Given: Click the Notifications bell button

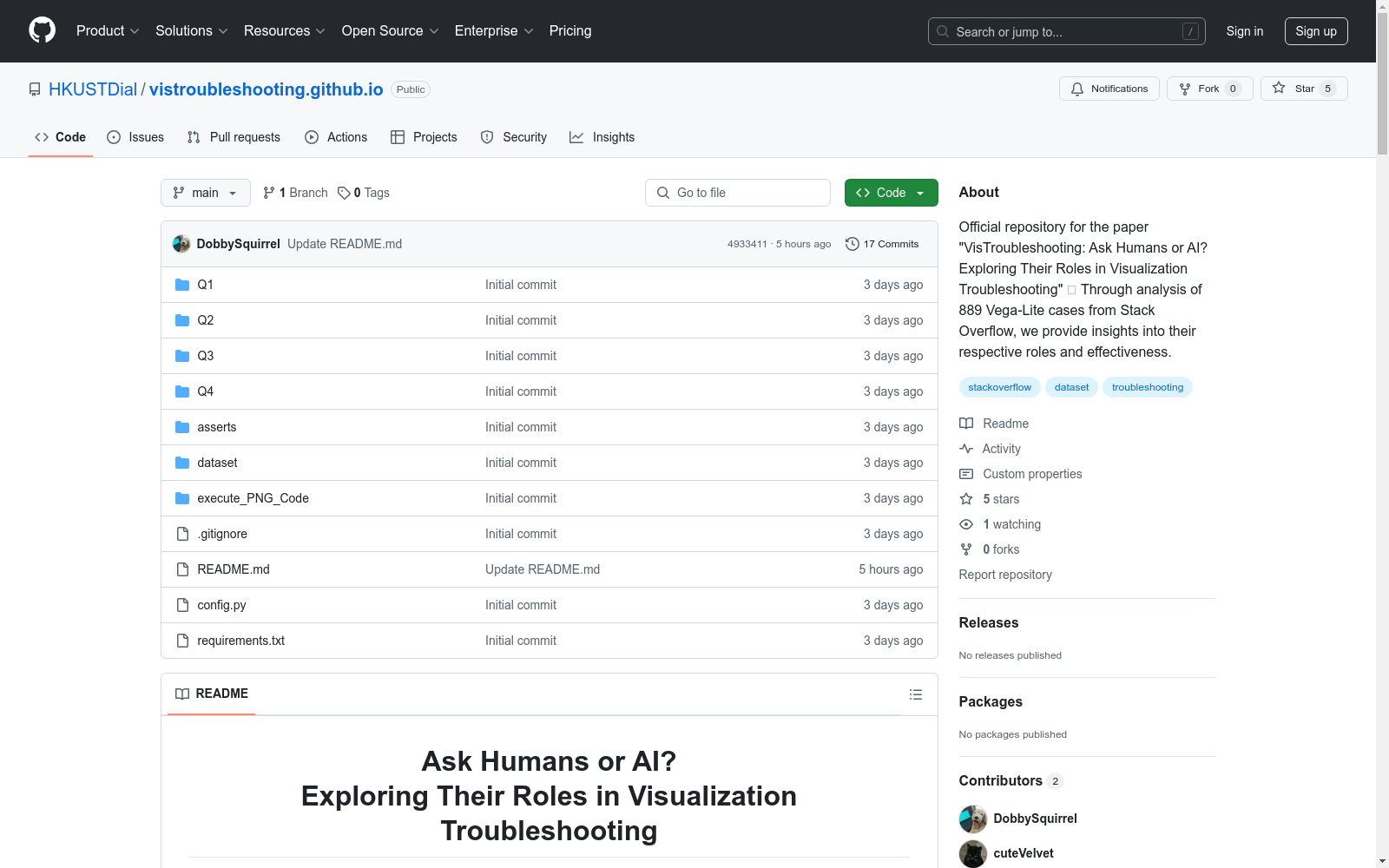Looking at the screenshot, I should pos(1109,89).
